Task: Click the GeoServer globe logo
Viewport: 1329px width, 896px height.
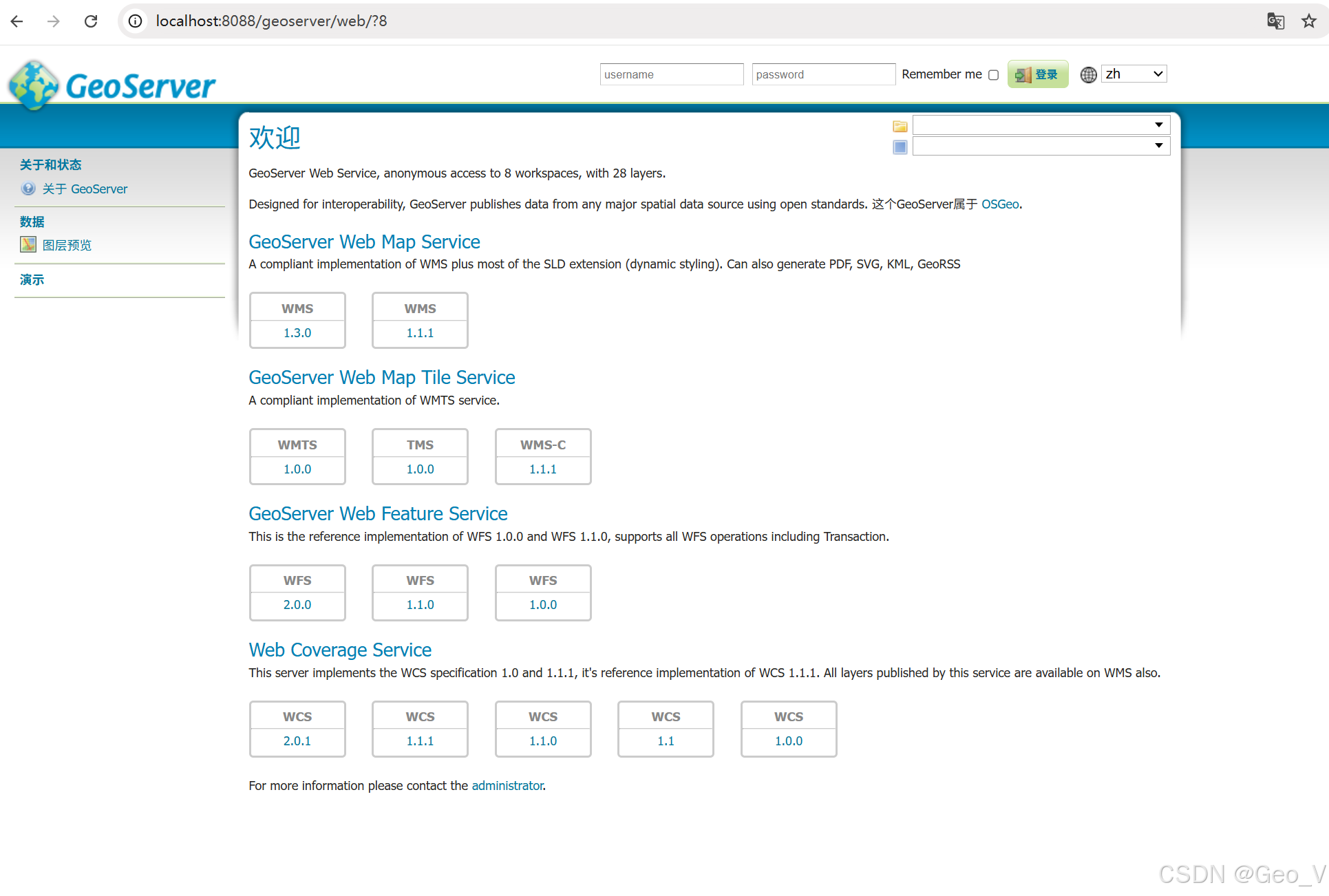Action: [x=32, y=85]
